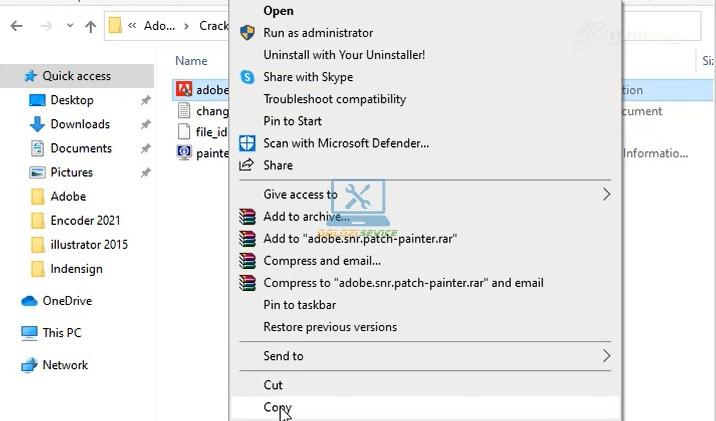Click the OneDrive cloud icon in sidebar

(x=29, y=301)
